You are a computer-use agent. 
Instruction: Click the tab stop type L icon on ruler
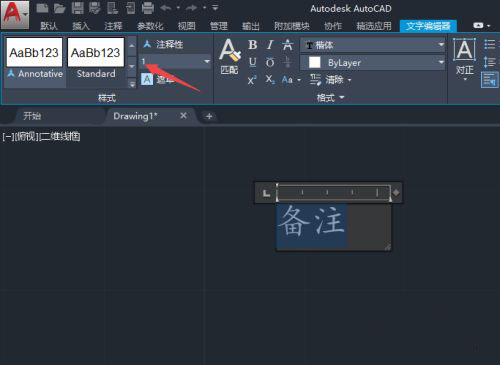point(266,193)
